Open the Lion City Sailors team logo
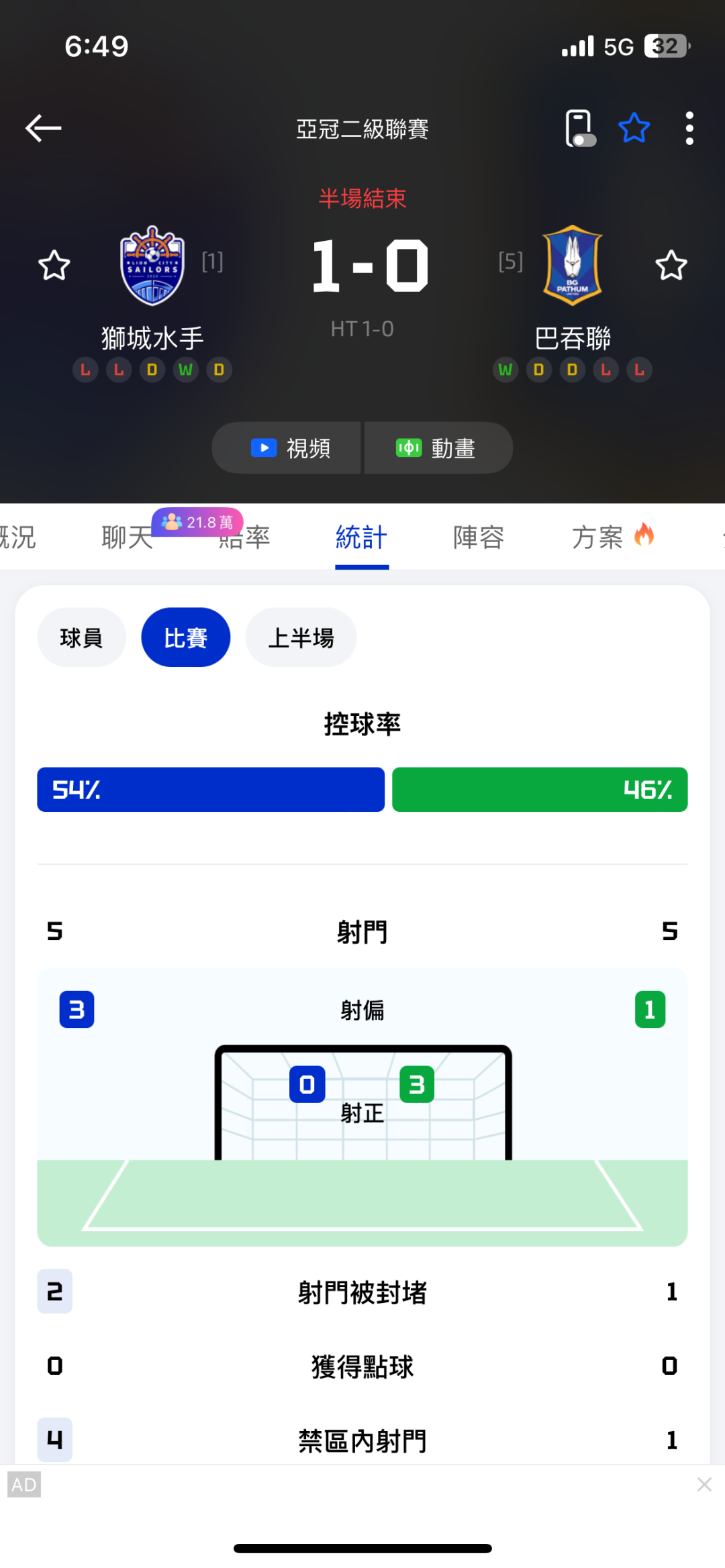 coord(152,265)
